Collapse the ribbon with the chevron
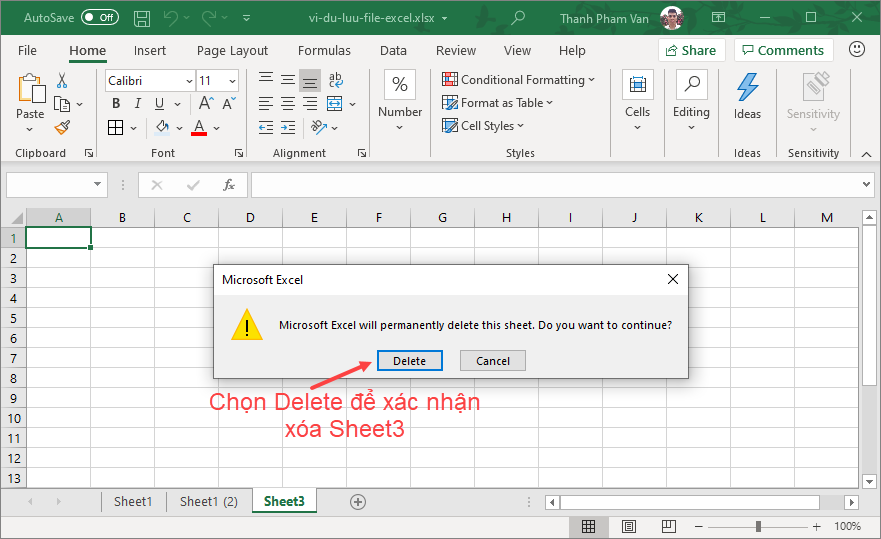Image resolution: width=881 pixels, height=539 pixels. (866, 153)
